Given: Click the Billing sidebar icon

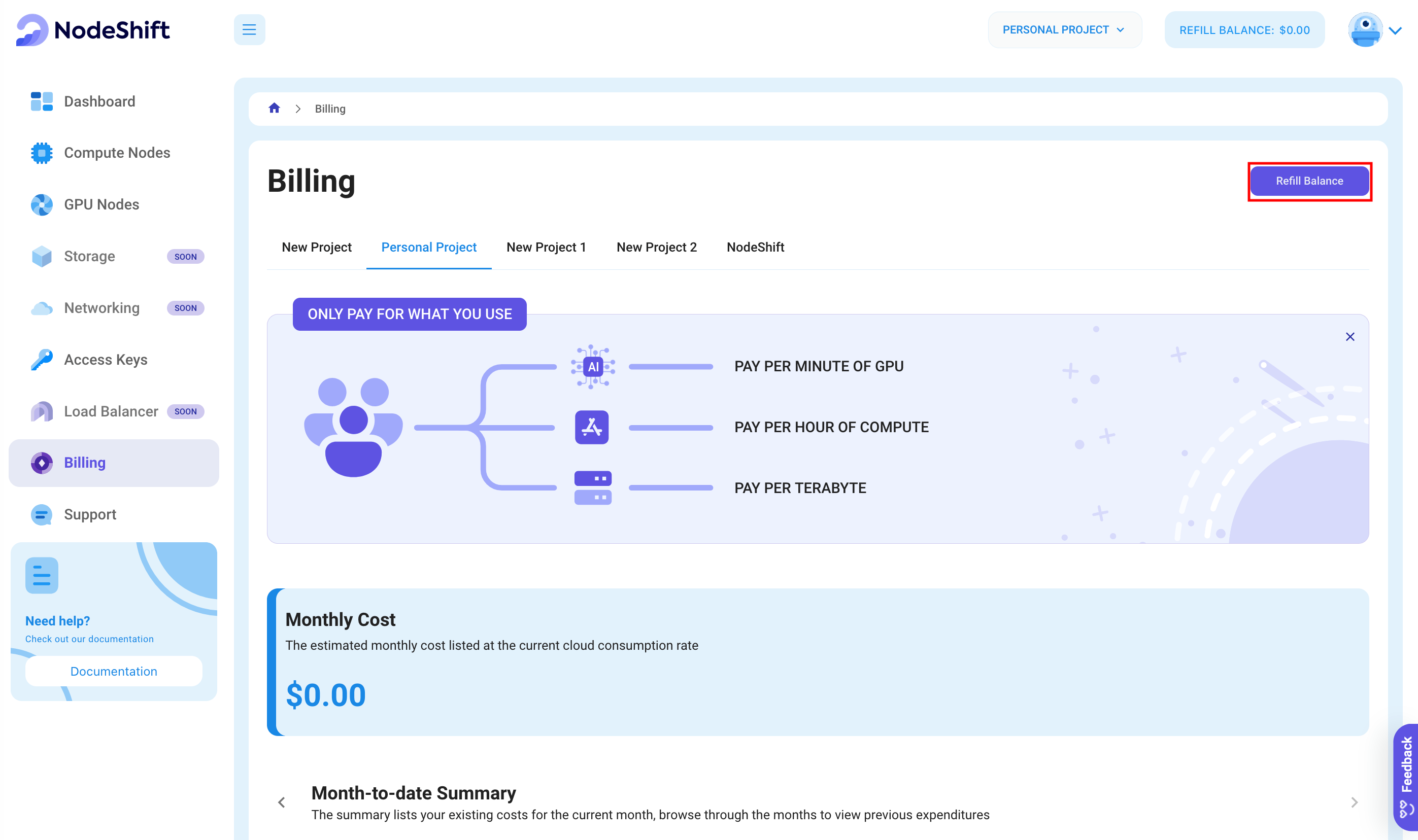Looking at the screenshot, I should tap(40, 462).
